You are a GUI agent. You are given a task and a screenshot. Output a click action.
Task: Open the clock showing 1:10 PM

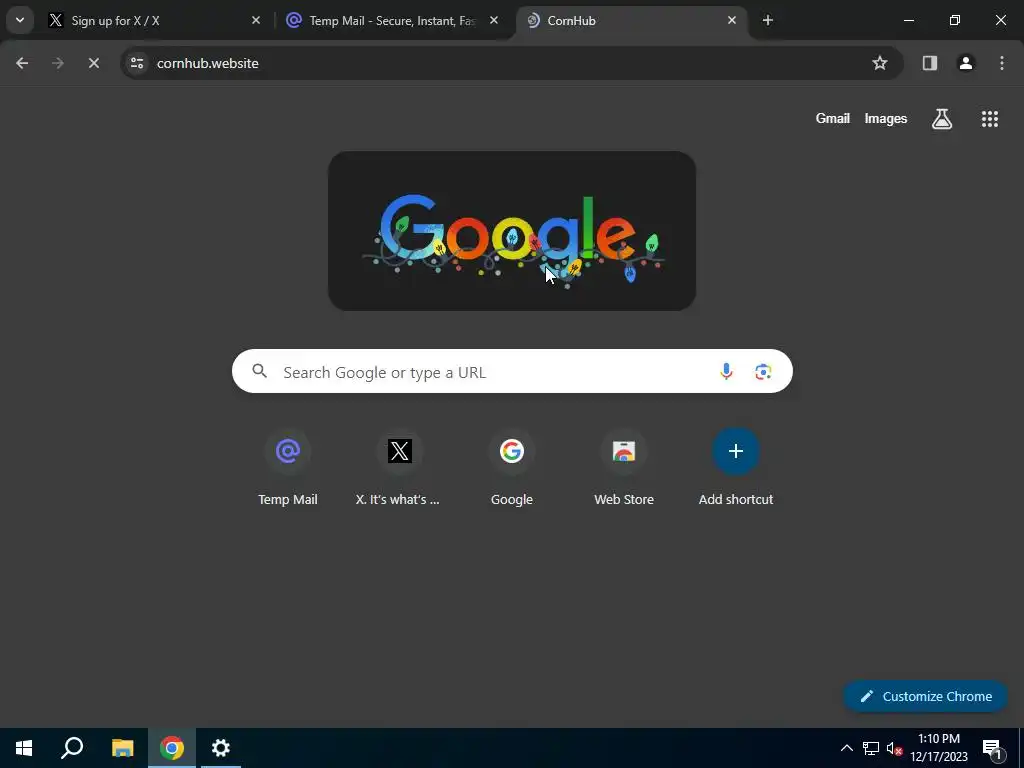(x=939, y=748)
